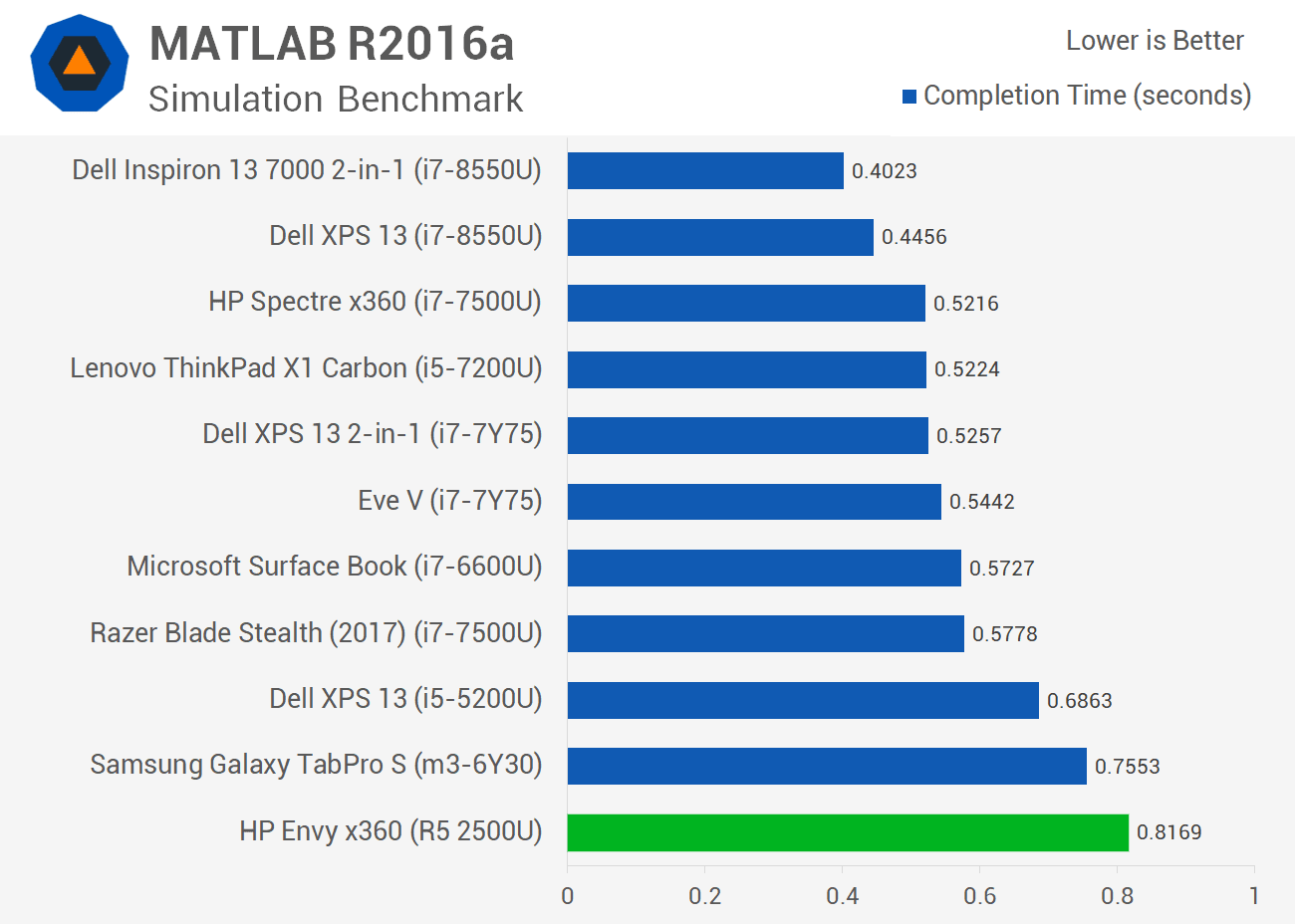The image size is (1295, 924).
Task: Click the Microsoft Surface Book label
Action: [x=335, y=567]
